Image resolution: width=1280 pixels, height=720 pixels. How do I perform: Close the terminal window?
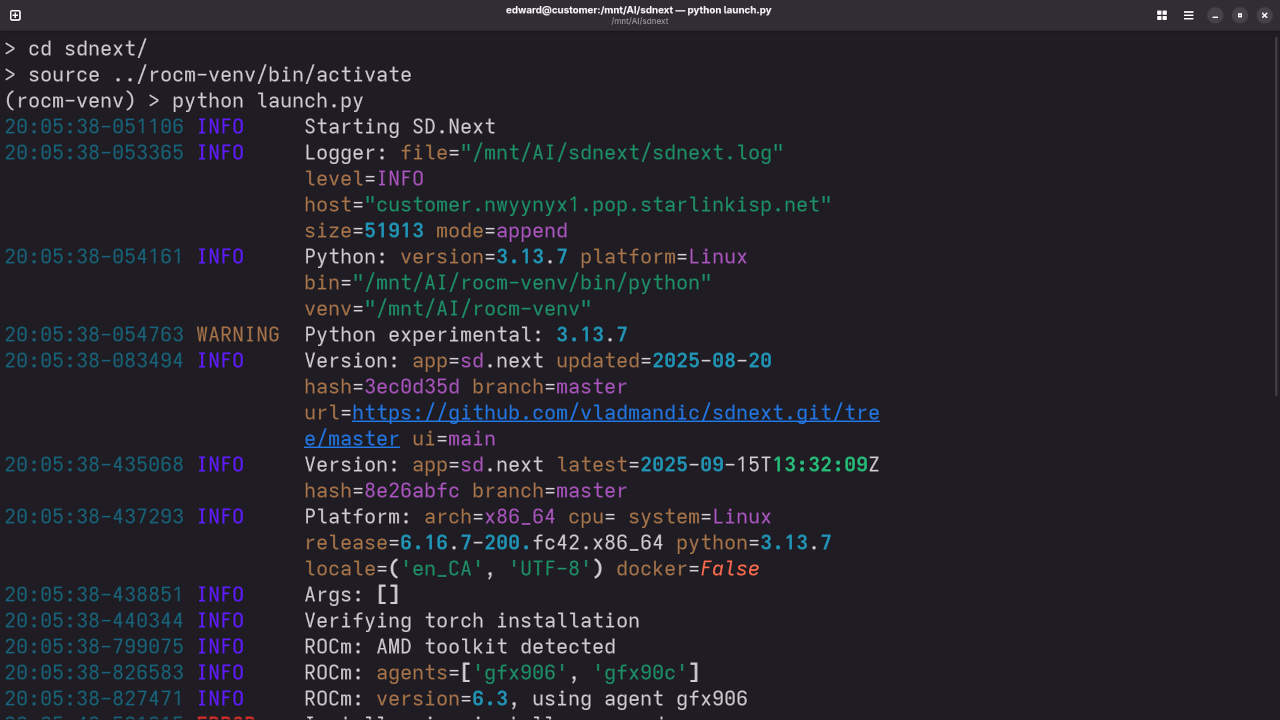coord(1264,15)
